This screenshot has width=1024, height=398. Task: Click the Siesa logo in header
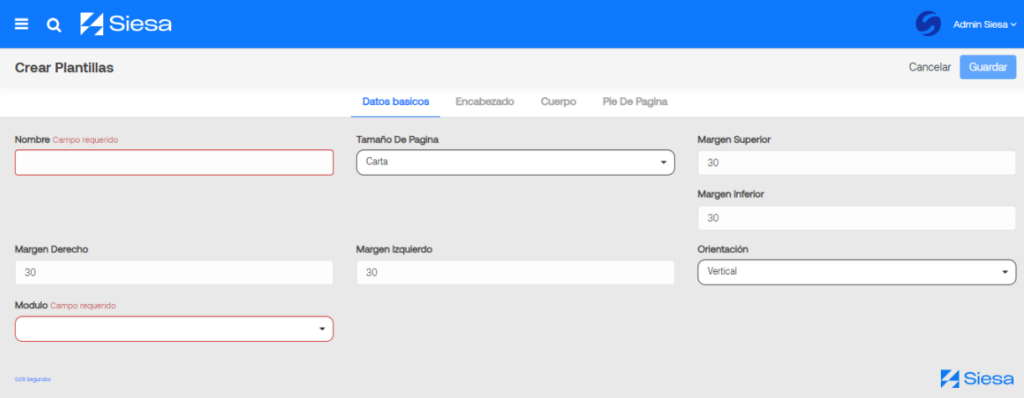[x=126, y=24]
